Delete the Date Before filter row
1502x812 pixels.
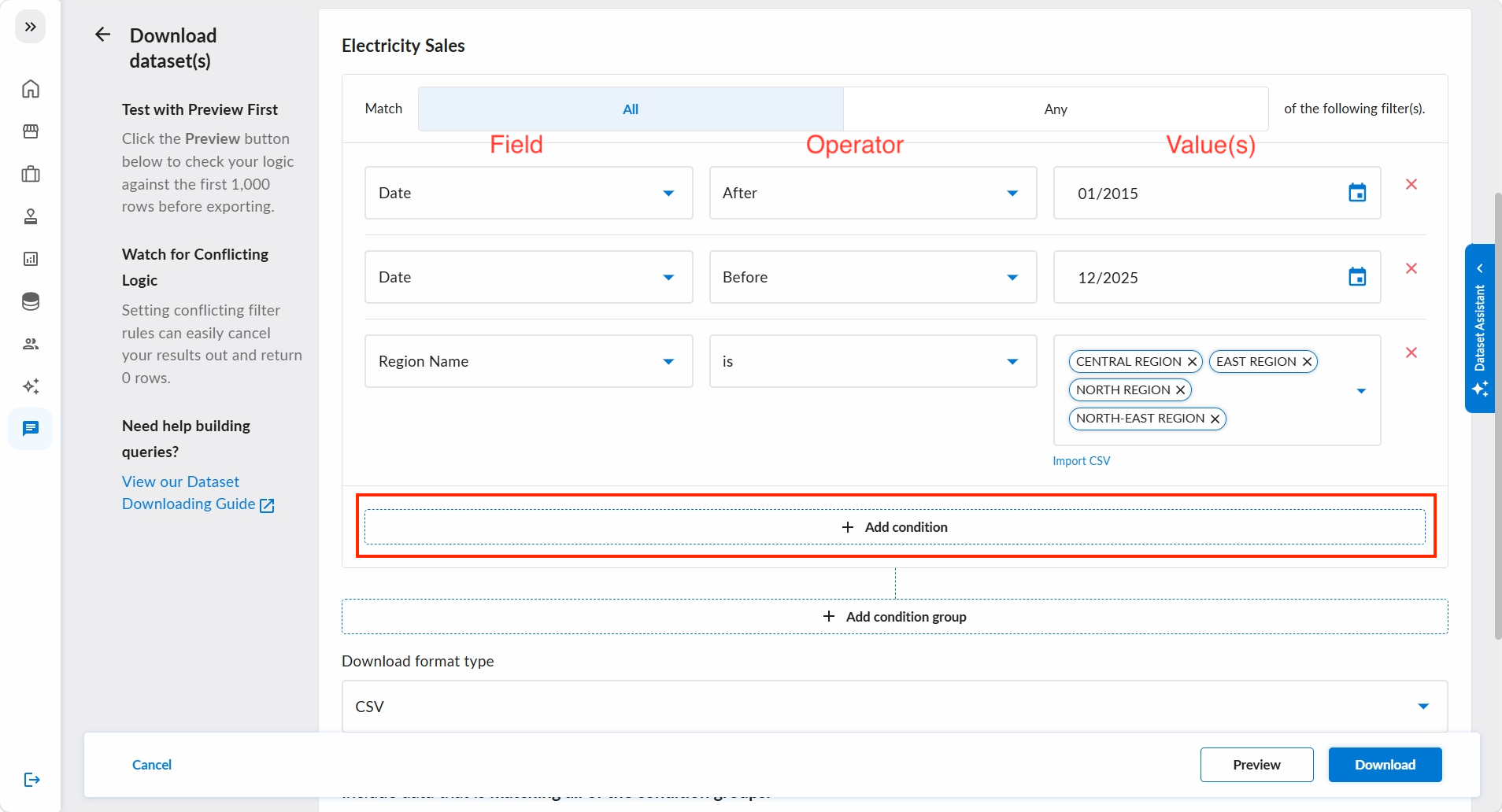click(1411, 268)
